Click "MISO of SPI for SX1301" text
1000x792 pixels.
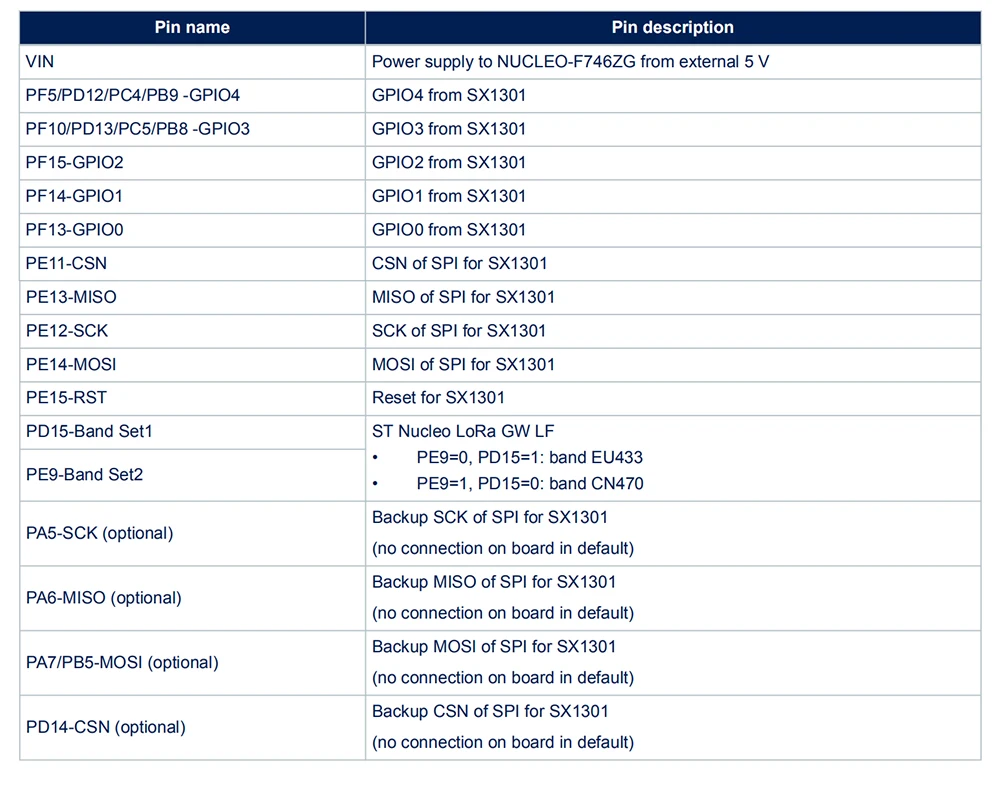tap(463, 297)
